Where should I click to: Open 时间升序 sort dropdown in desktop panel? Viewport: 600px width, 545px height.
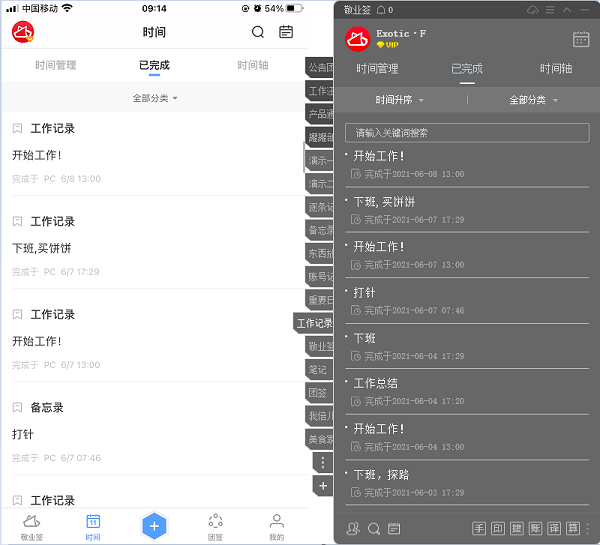(399, 100)
